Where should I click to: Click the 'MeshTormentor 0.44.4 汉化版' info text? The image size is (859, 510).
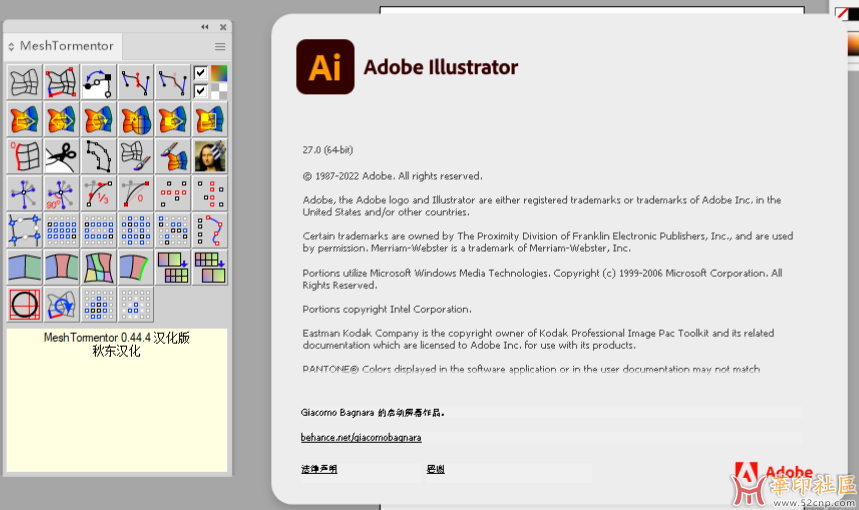pos(117,337)
